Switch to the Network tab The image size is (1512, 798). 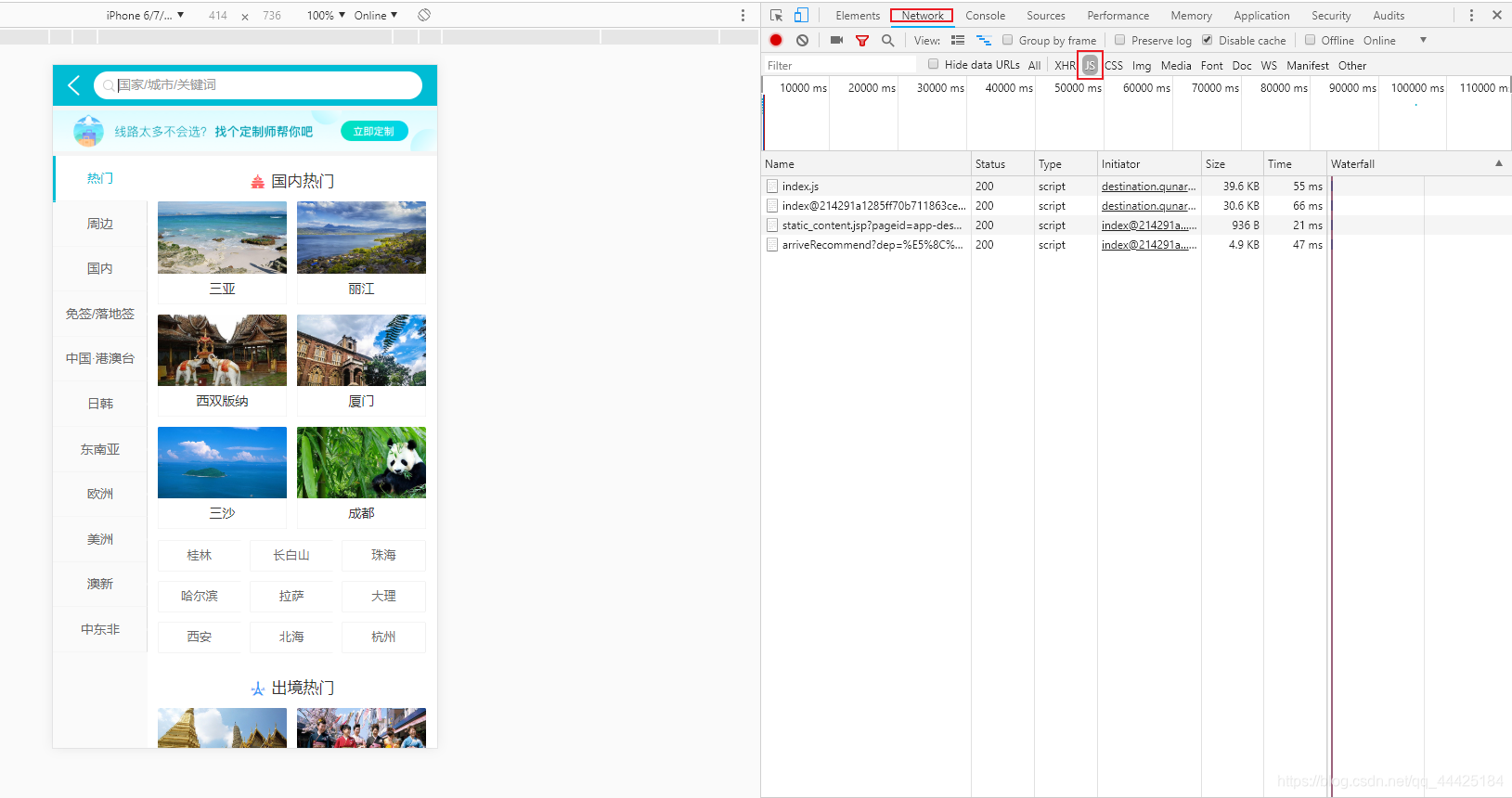pyautogui.click(x=922, y=15)
